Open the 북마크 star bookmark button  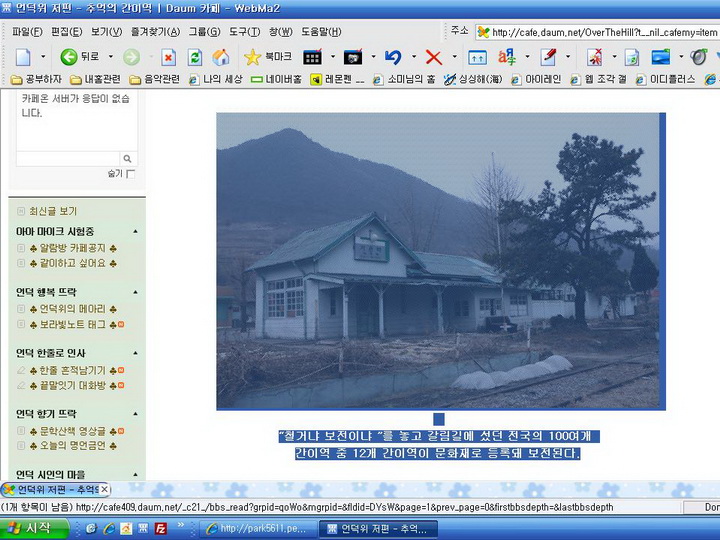[x=267, y=57]
